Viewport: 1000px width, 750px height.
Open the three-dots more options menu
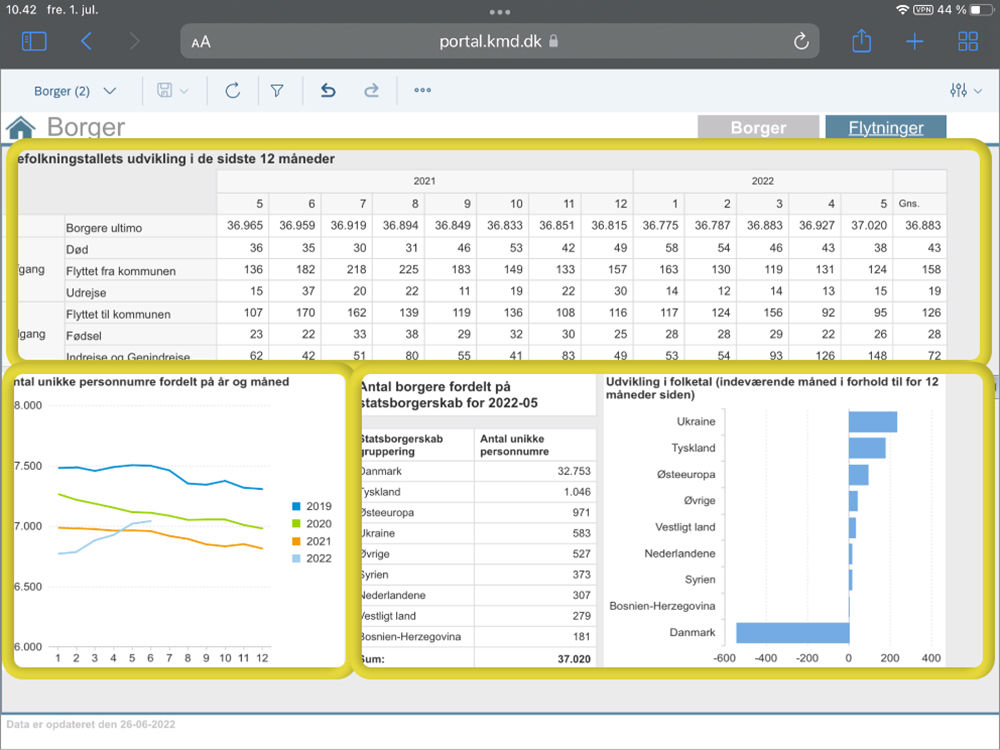422,91
